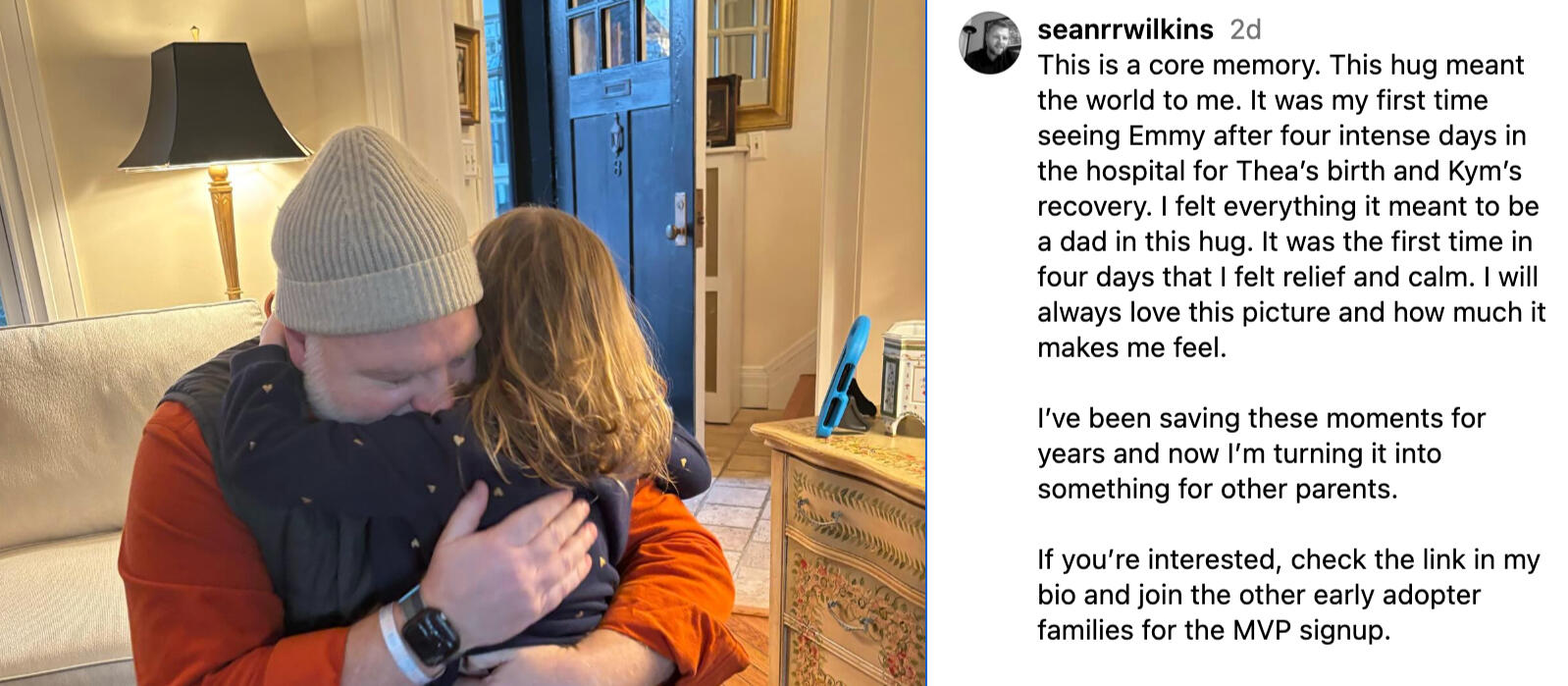This screenshot has height=686, width=1568.
Task: Open the seanrrwilkins username link
Action: (x=1124, y=30)
